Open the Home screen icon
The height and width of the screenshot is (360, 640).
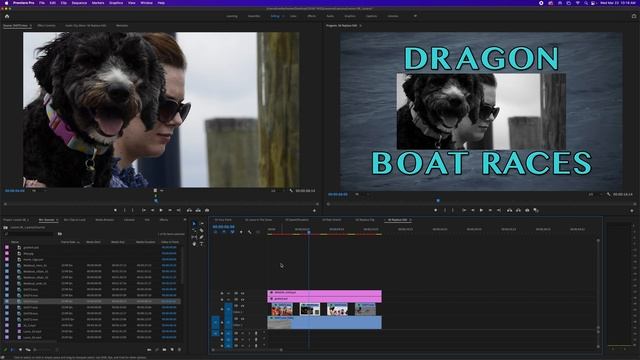tap(7, 16)
